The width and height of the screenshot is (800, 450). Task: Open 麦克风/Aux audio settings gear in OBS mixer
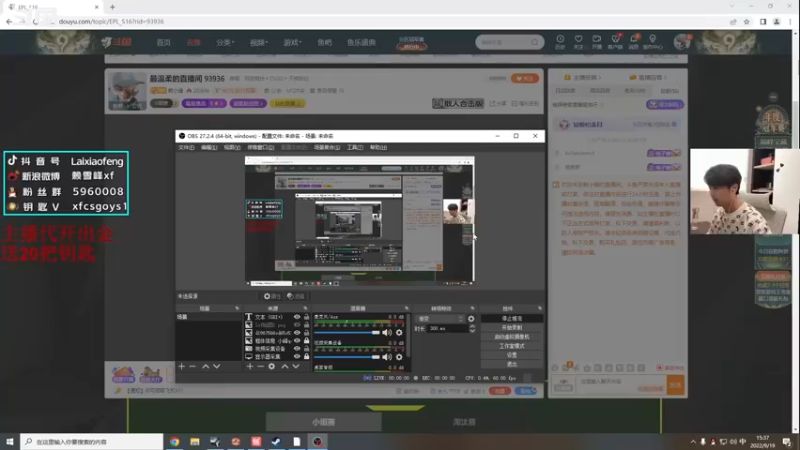[x=399, y=333]
